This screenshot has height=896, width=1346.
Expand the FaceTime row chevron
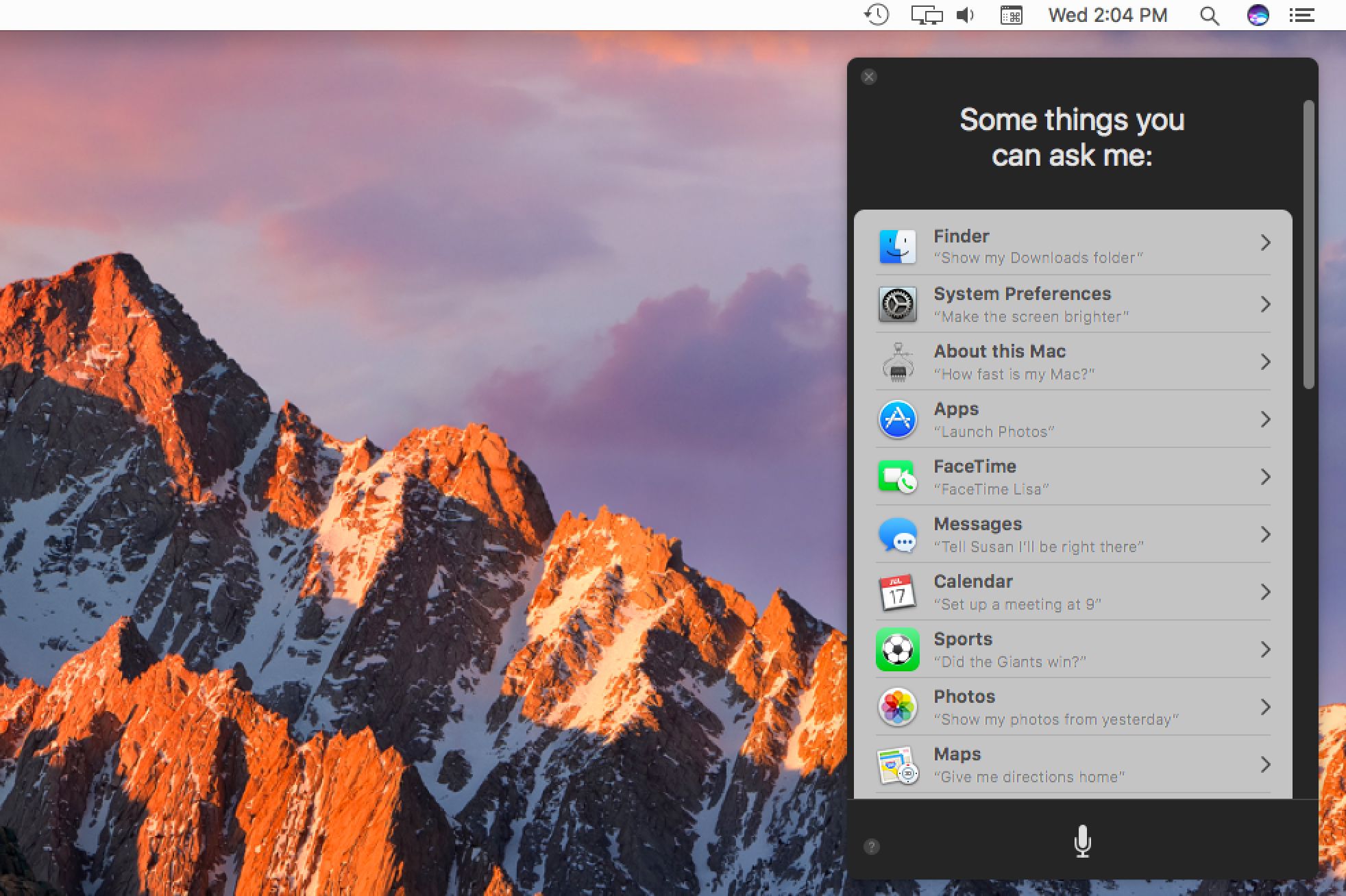click(x=1265, y=477)
